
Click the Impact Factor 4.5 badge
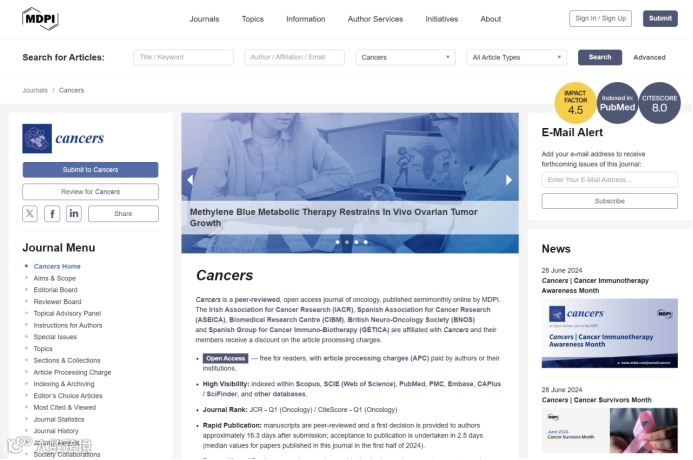(575, 103)
